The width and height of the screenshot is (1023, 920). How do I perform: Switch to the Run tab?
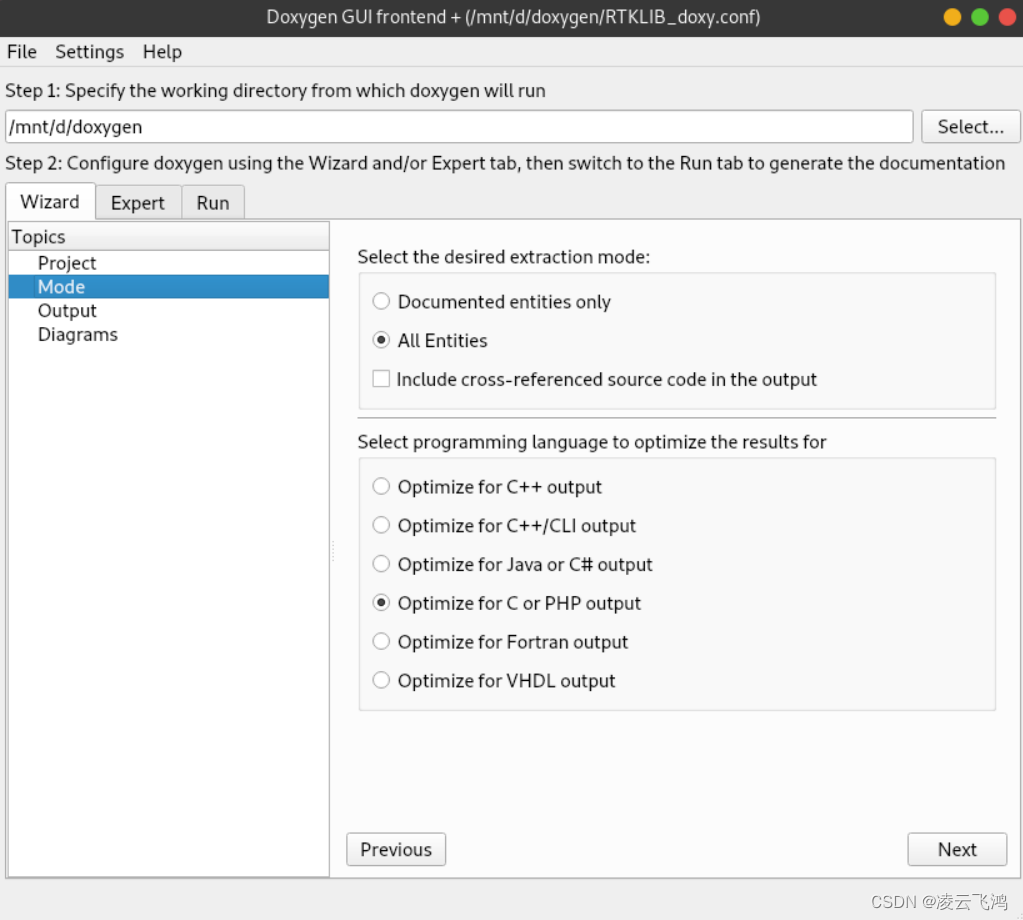click(x=213, y=203)
